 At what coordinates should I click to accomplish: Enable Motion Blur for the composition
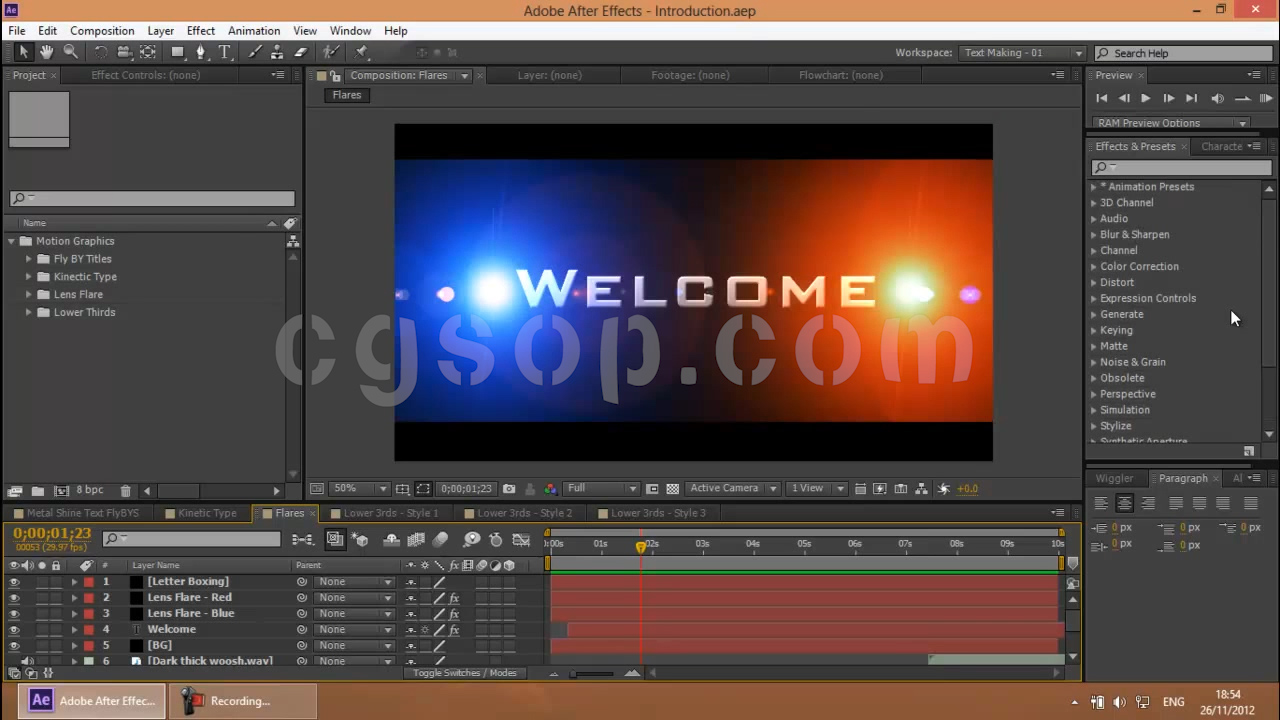tap(440, 539)
